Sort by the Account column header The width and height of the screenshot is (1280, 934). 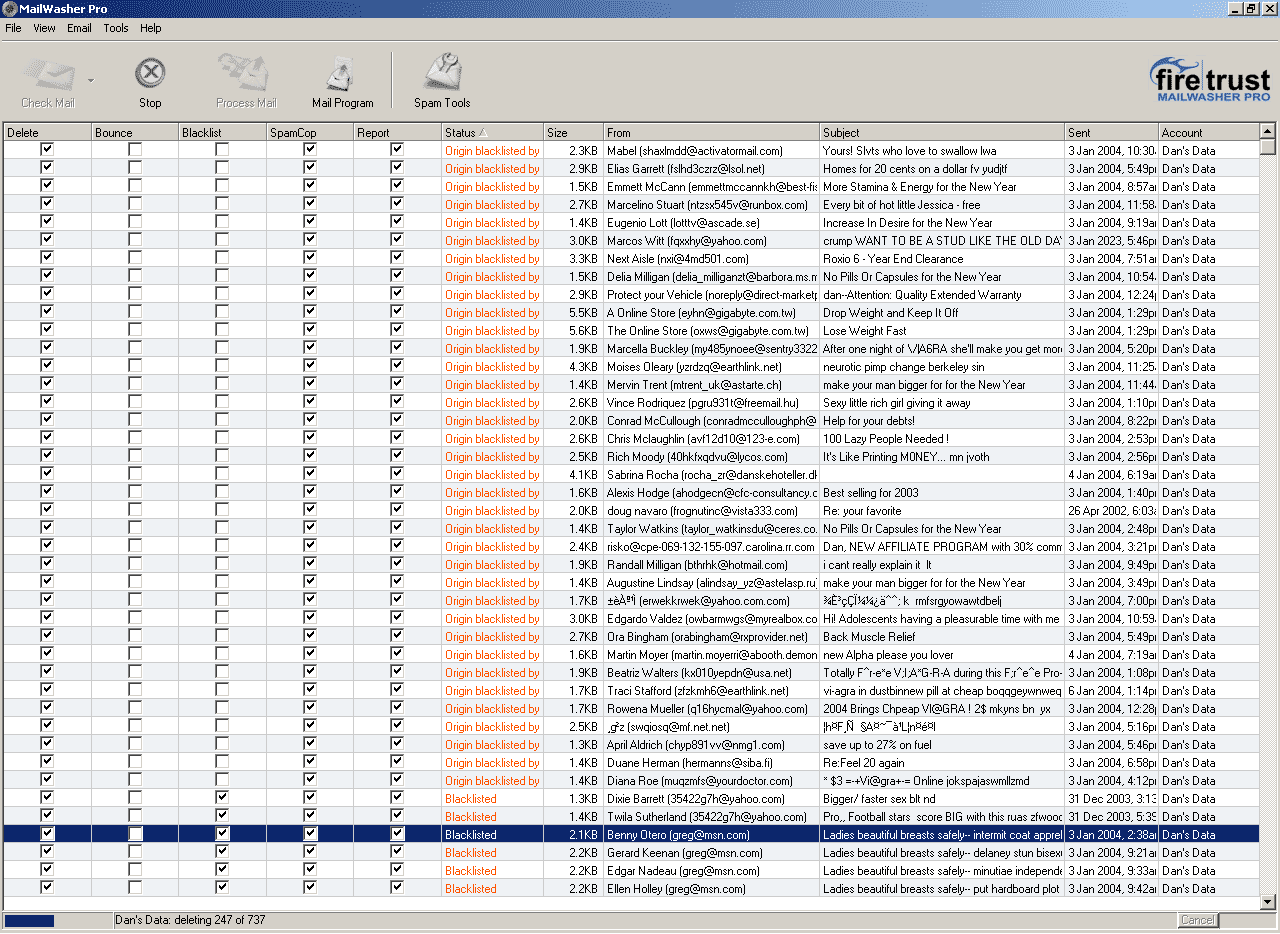(1208, 132)
